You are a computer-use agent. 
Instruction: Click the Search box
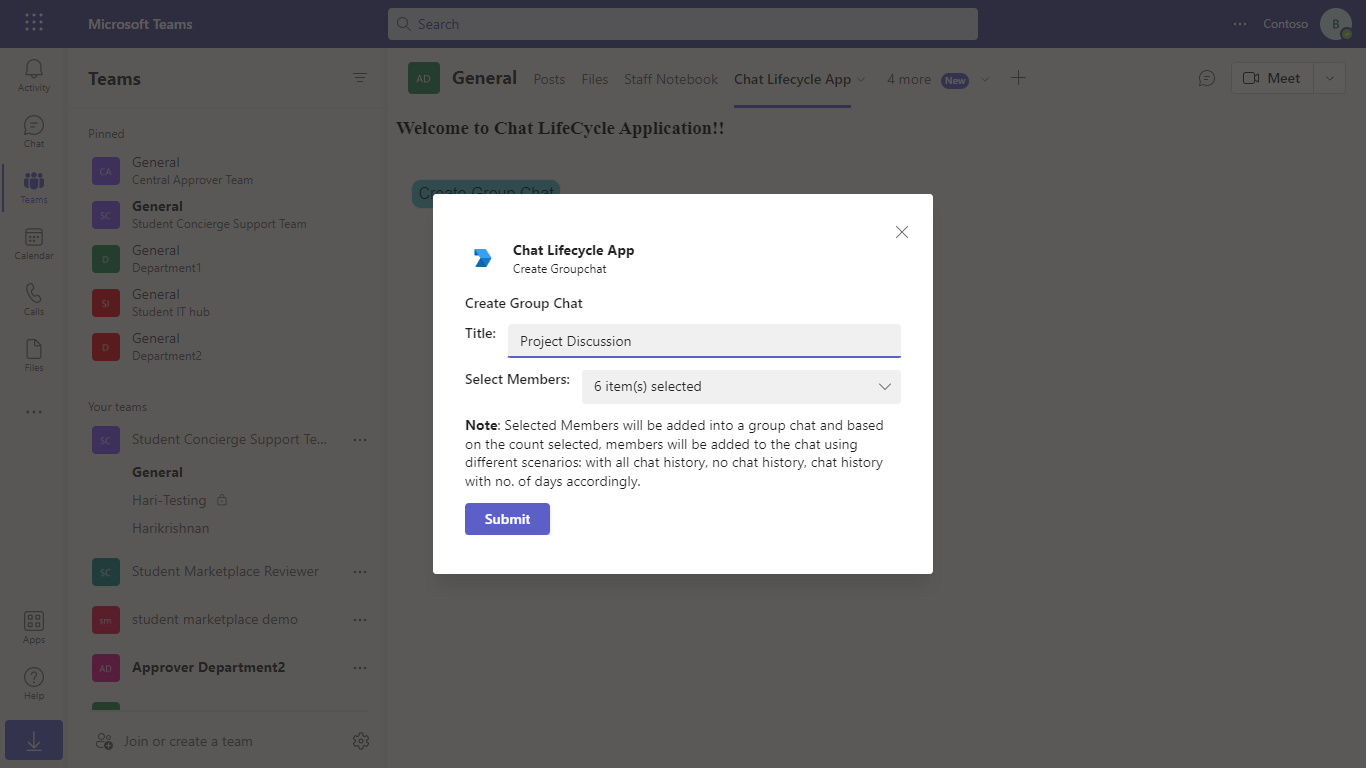[683, 24]
